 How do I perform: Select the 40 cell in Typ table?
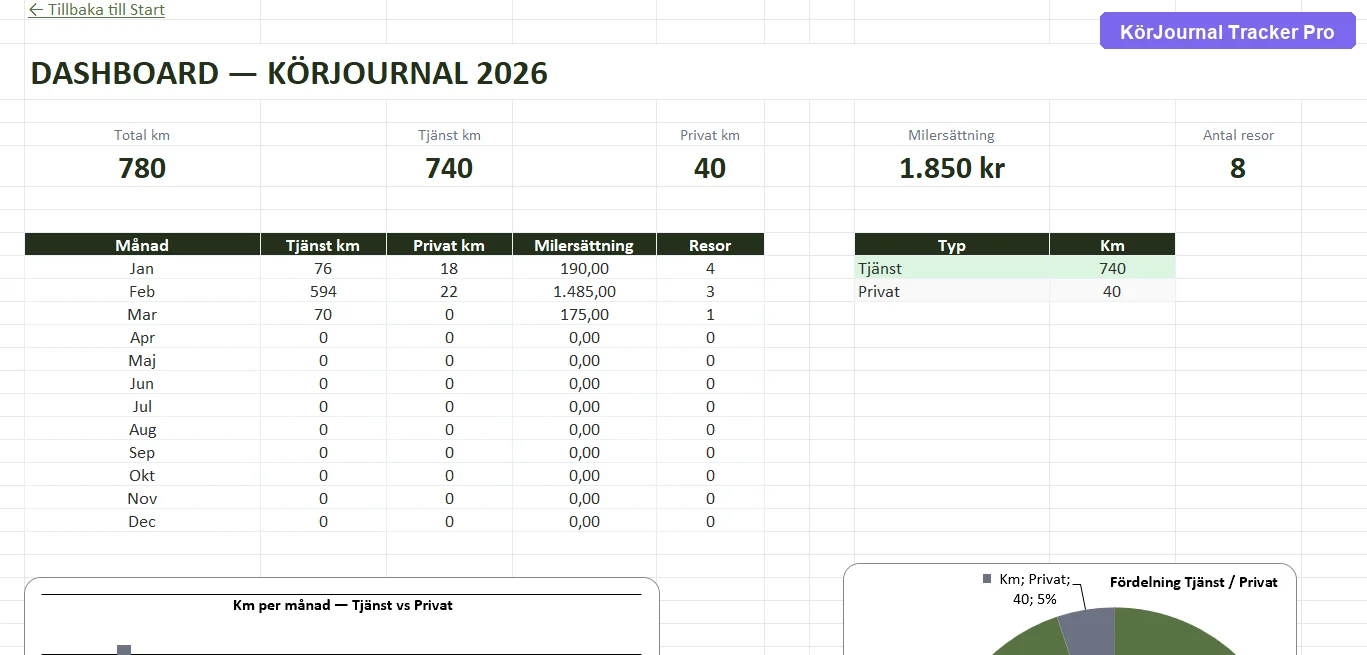click(1112, 291)
